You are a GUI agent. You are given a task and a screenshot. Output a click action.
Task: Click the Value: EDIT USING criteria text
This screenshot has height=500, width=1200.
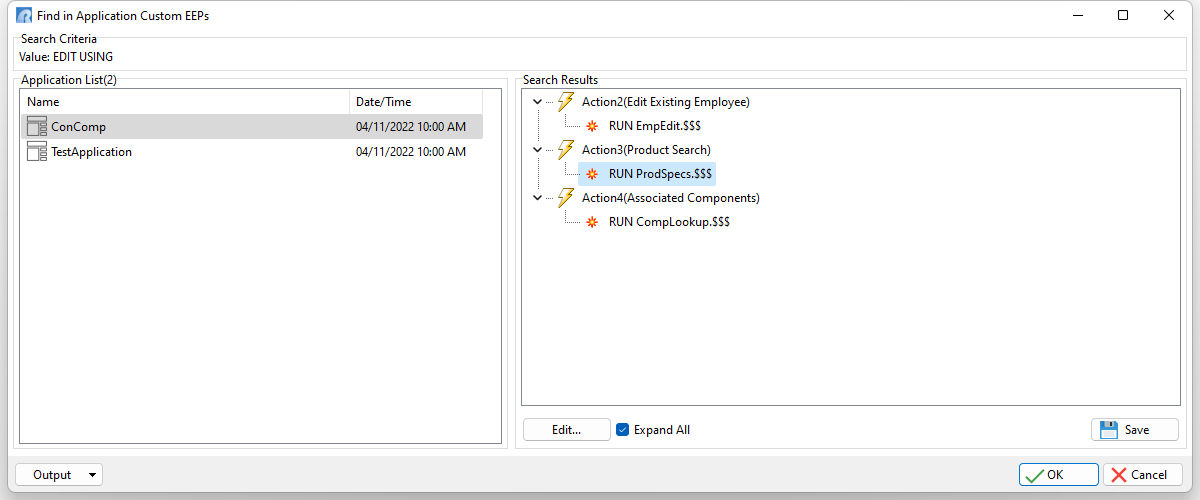point(66,57)
